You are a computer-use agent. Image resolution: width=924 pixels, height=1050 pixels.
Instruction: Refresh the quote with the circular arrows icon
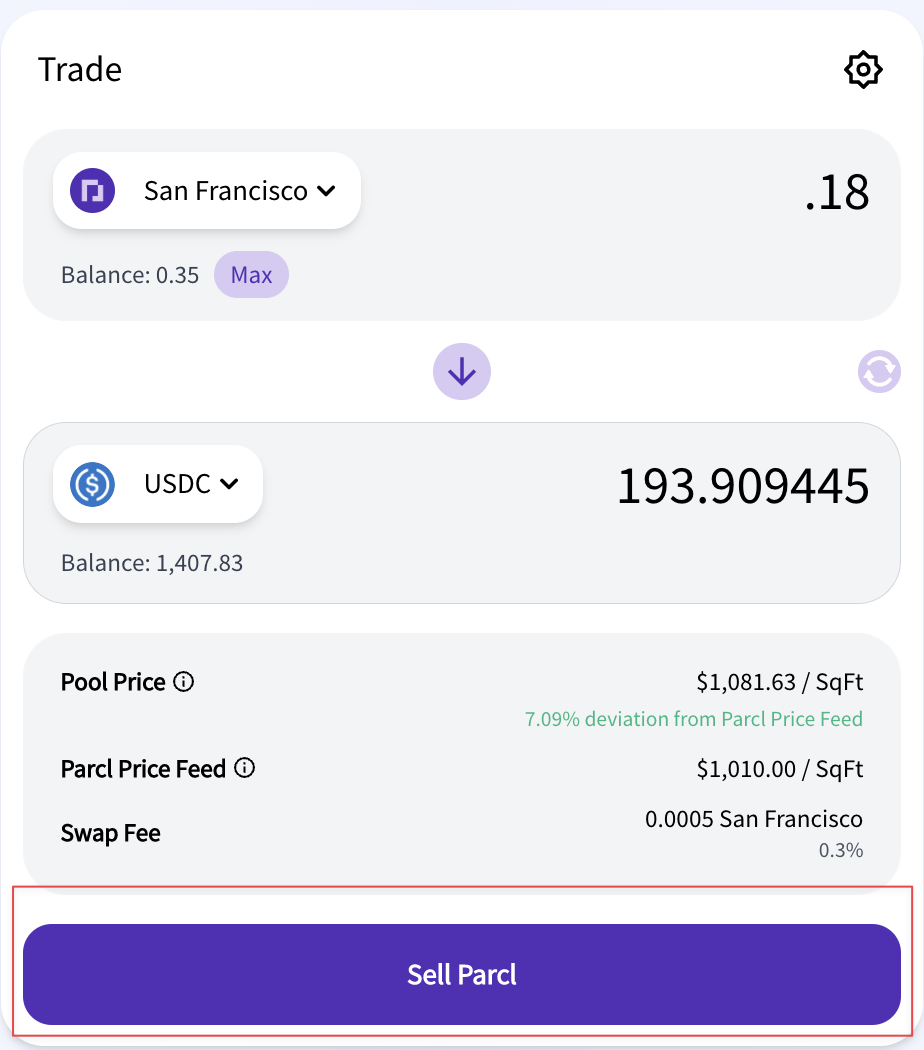pos(879,372)
